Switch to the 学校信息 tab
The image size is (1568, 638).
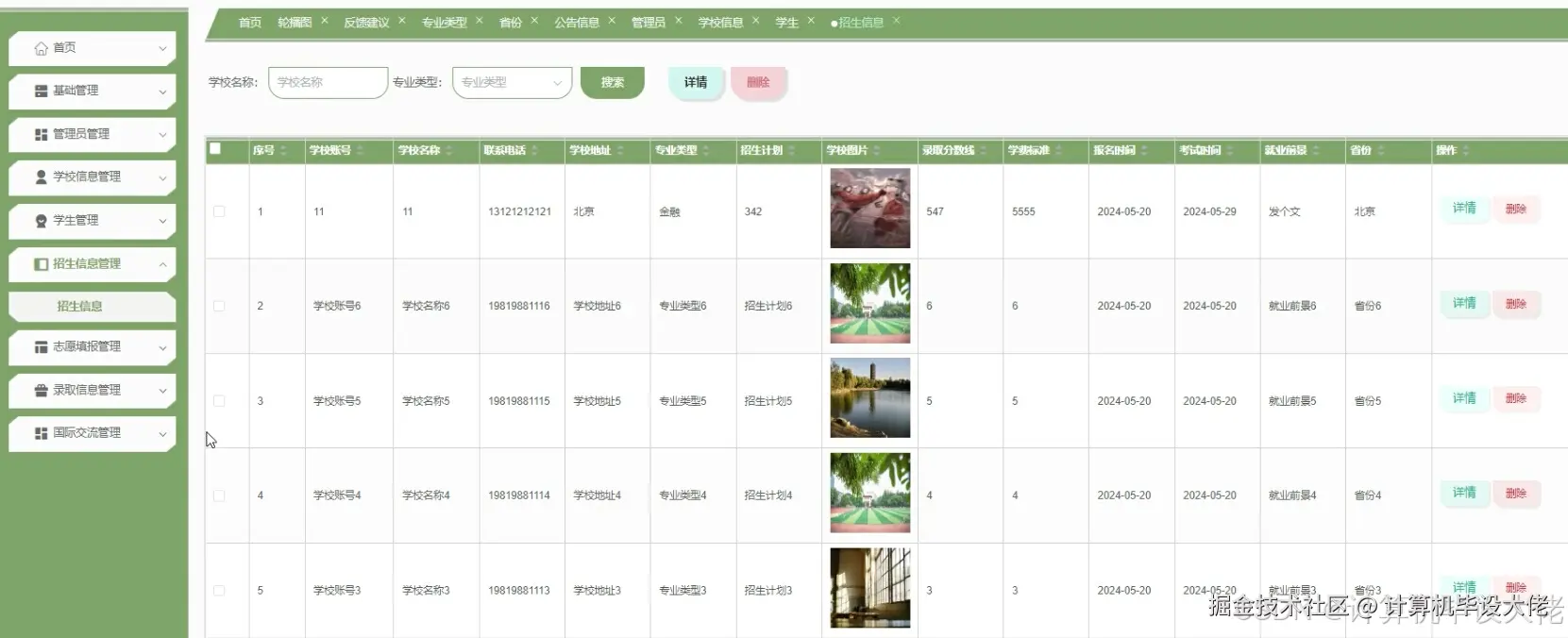(x=720, y=23)
